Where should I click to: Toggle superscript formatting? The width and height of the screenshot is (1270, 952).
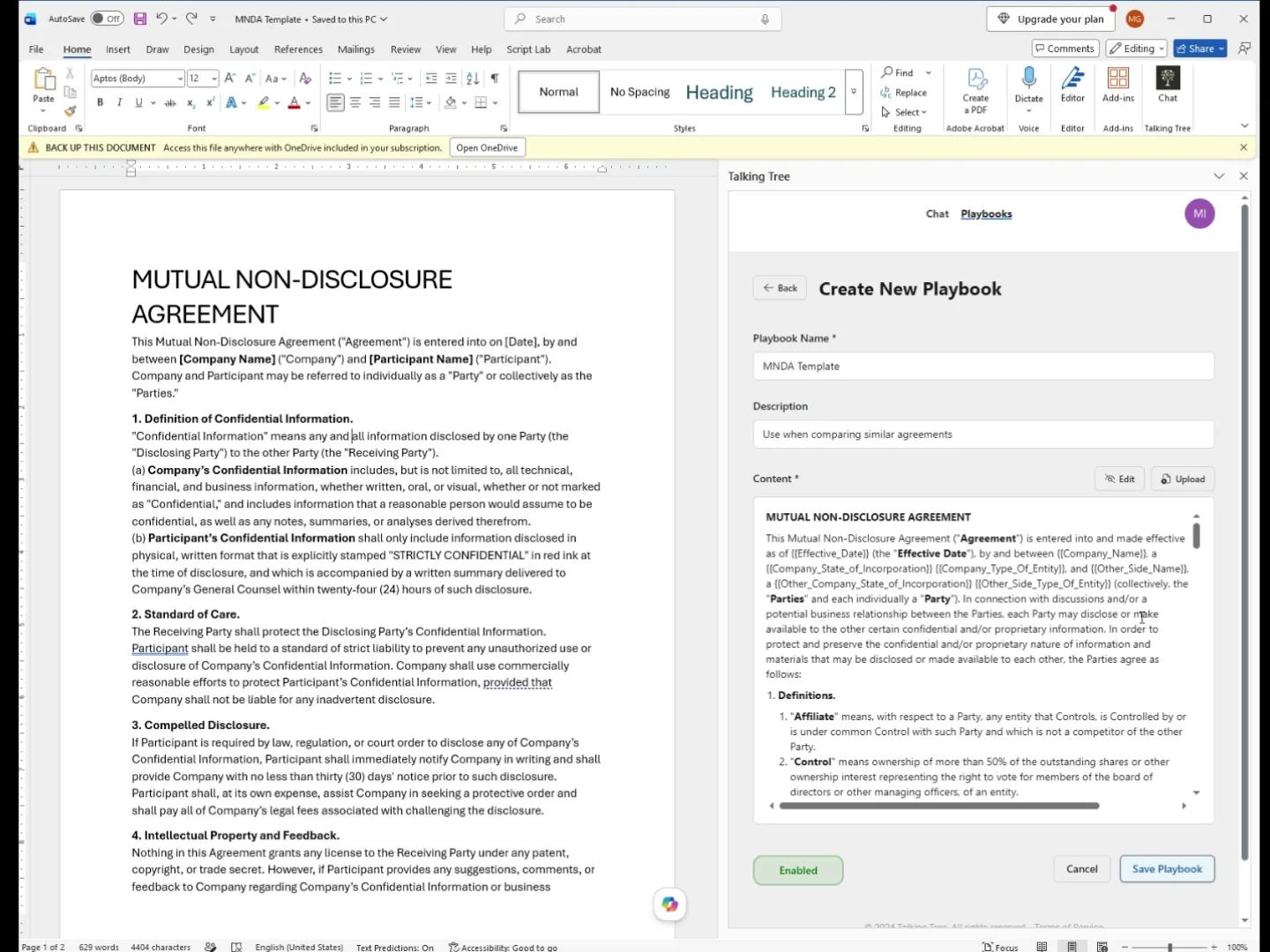pos(211,103)
